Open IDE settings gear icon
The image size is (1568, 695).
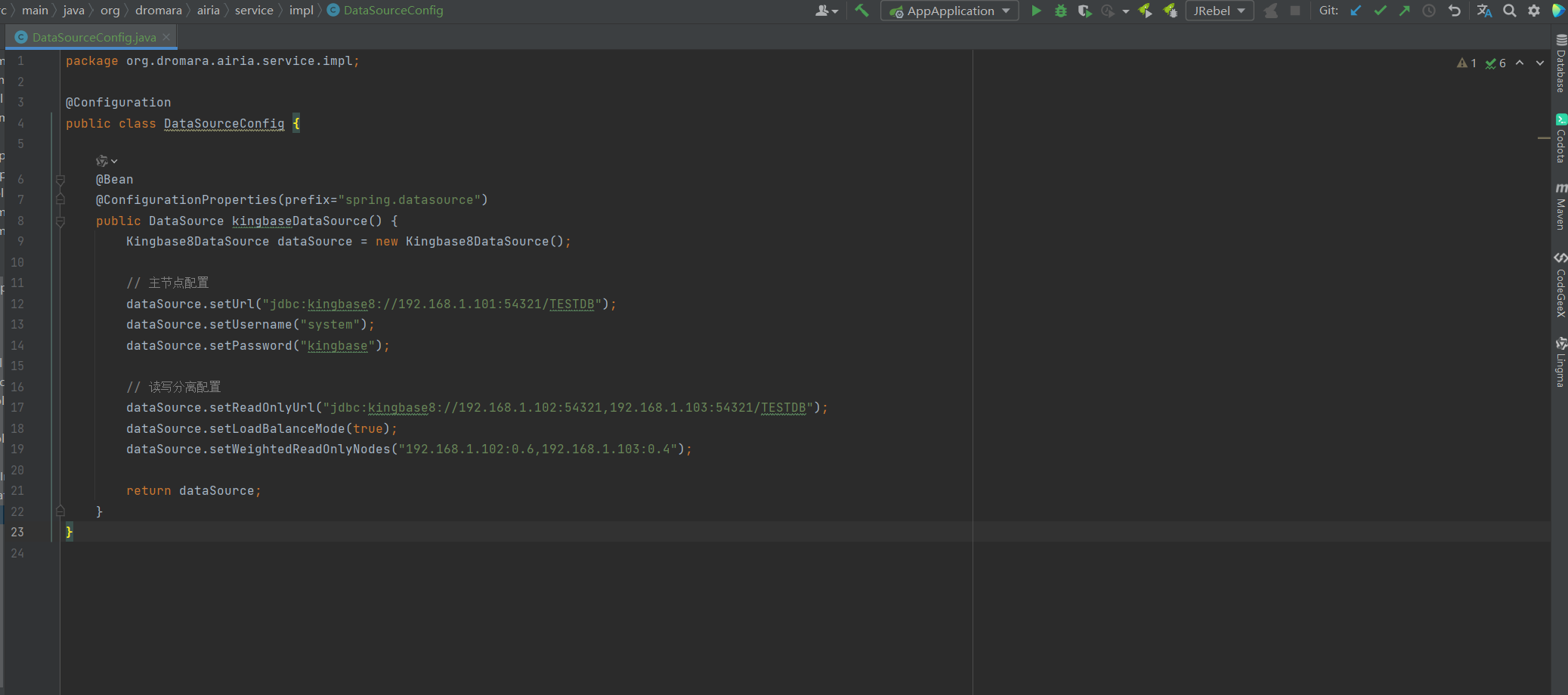1533,11
